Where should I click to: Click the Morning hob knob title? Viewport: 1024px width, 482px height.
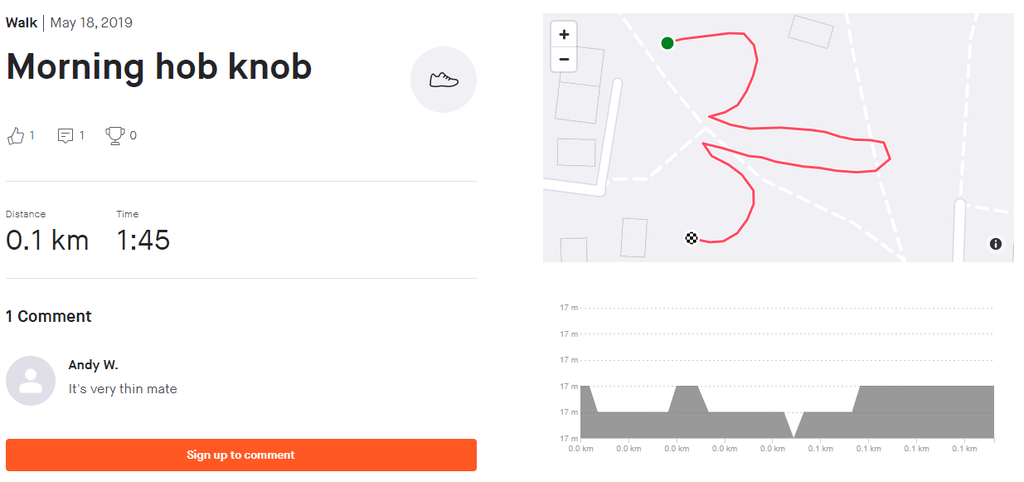tap(159, 67)
